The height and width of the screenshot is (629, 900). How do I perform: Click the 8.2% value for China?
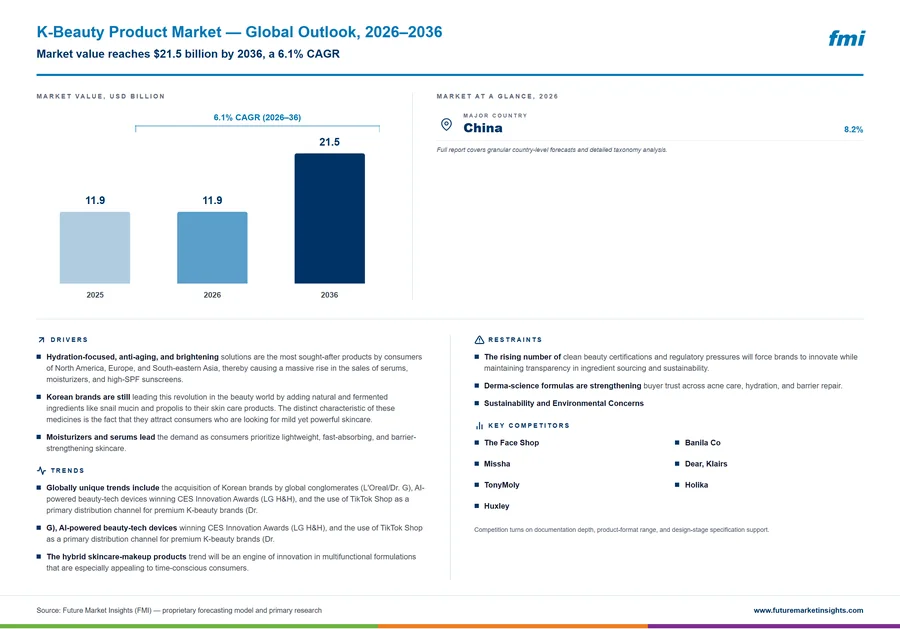click(854, 130)
